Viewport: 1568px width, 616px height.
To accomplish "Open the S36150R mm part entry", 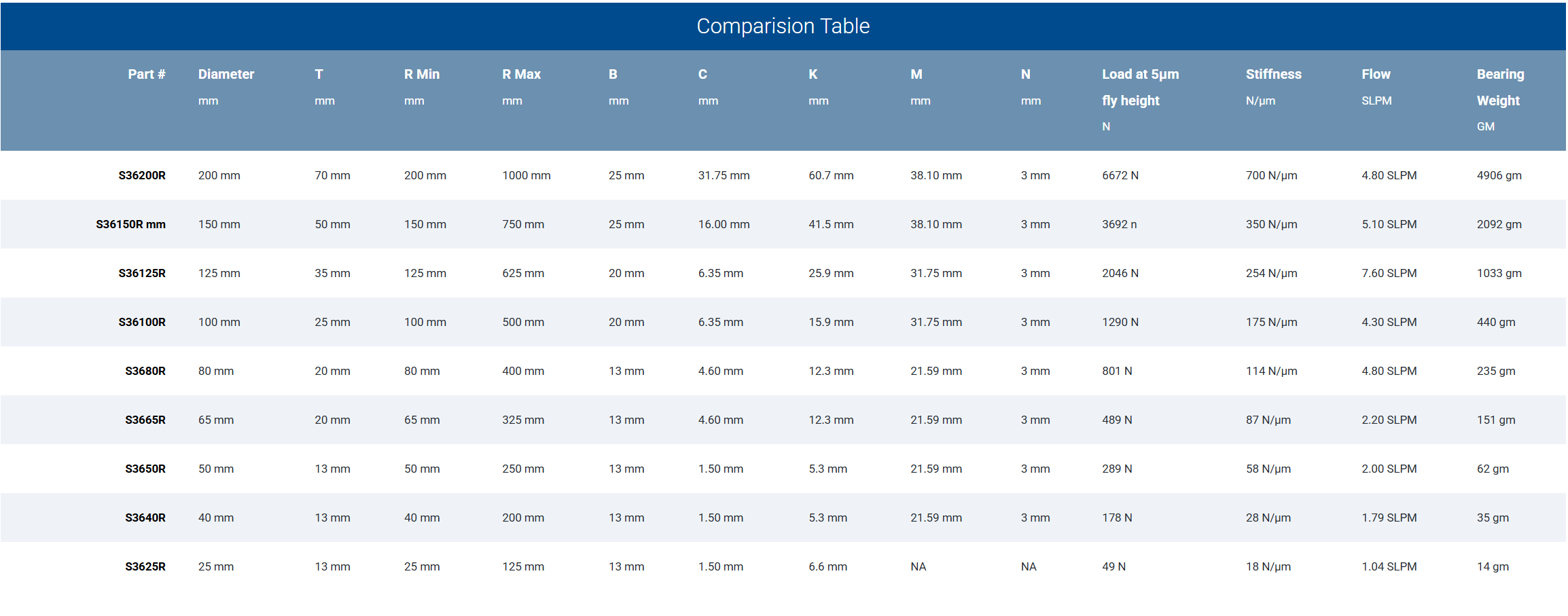I will tap(130, 224).
